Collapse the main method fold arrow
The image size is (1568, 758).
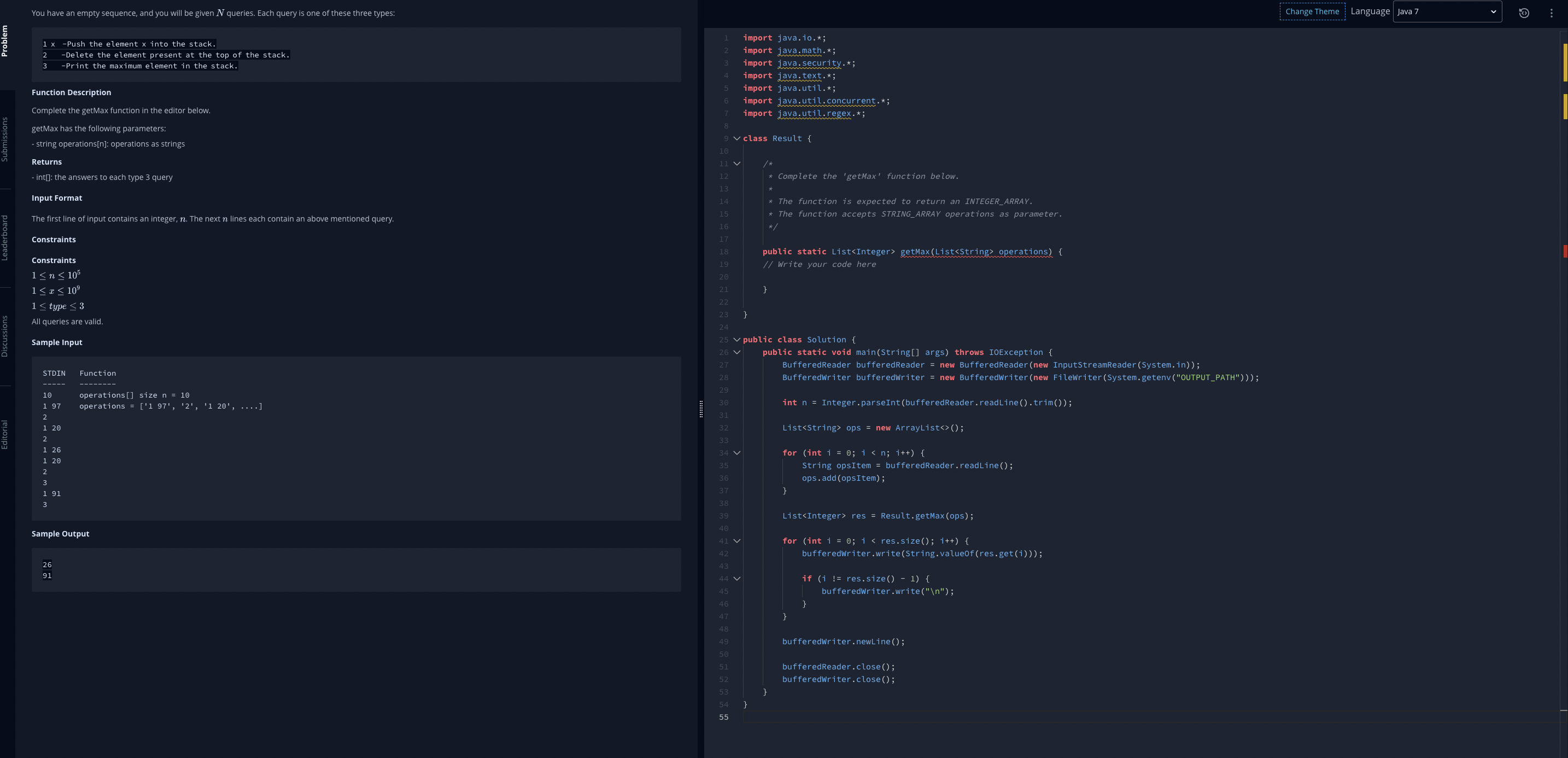point(736,353)
